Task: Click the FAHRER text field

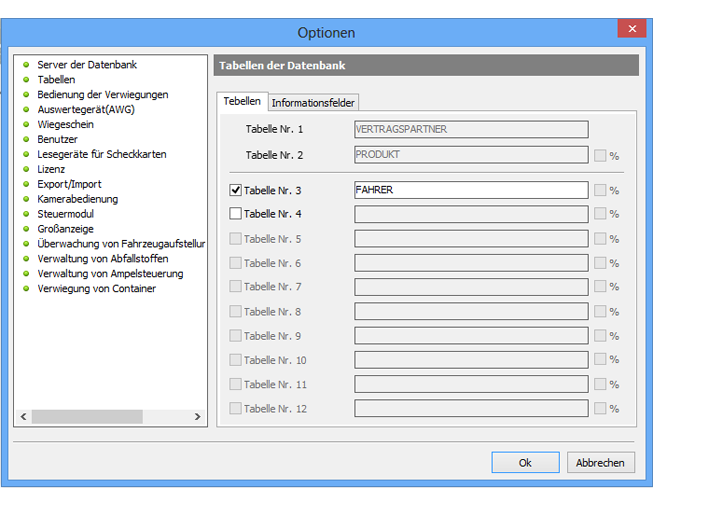Action: (470, 190)
